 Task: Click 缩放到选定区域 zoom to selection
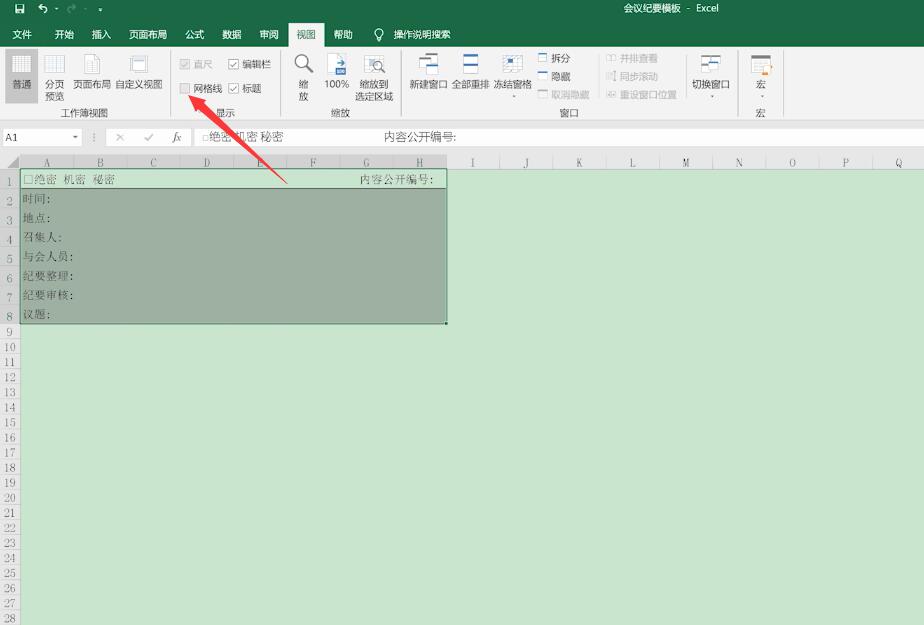click(374, 78)
